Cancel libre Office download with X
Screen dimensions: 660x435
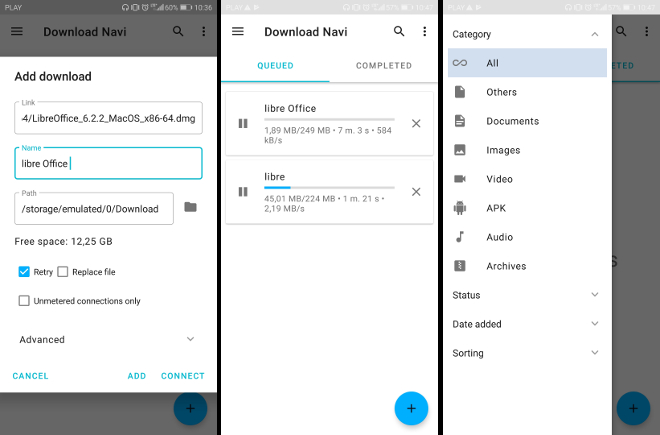coord(416,123)
